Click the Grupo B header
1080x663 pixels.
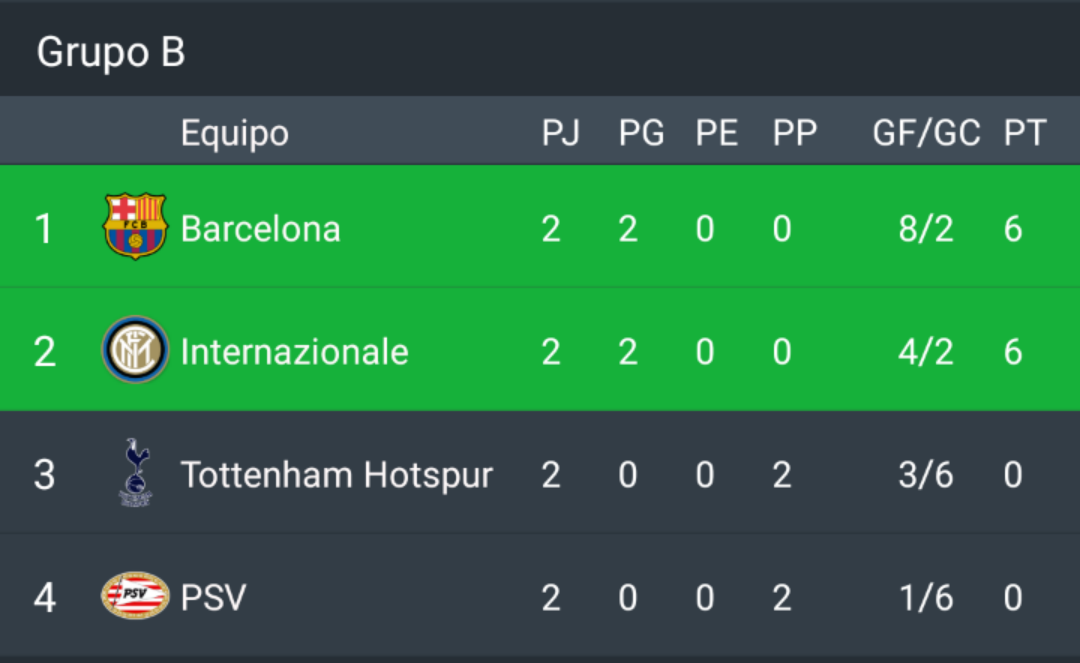(x=111, y=52)
